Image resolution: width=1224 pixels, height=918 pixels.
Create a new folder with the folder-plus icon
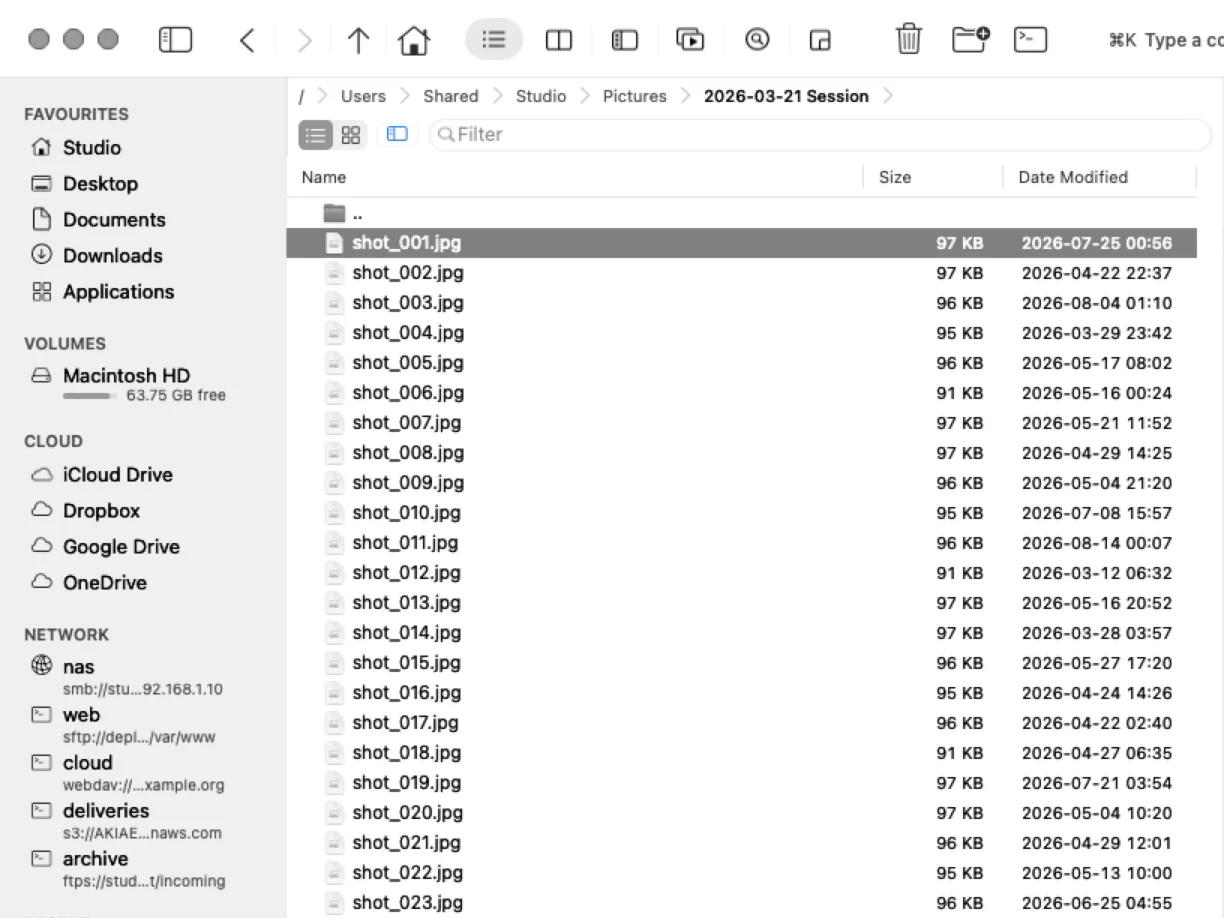969,40
